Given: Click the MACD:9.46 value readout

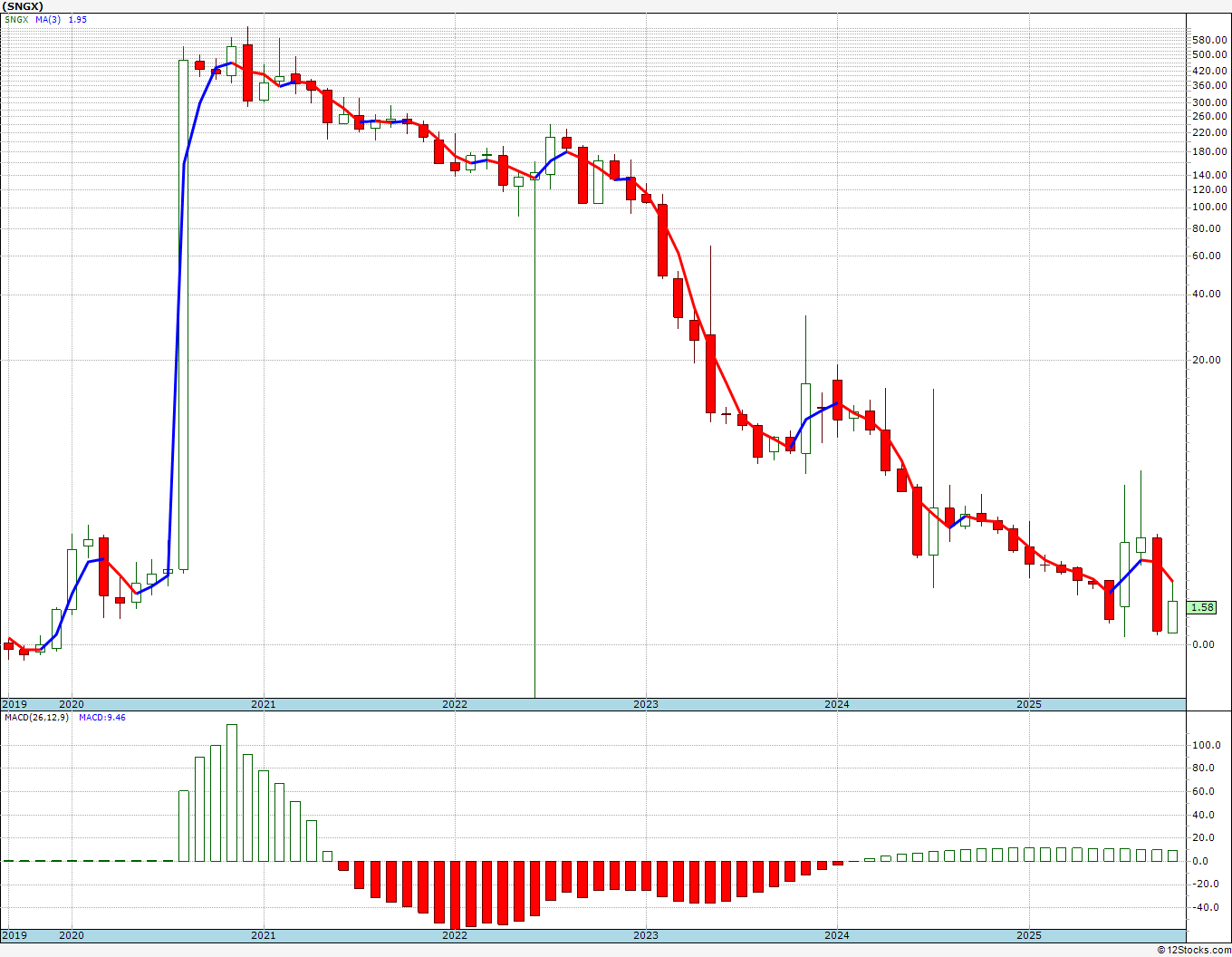Looking at the screenshot, I should 101,718.
